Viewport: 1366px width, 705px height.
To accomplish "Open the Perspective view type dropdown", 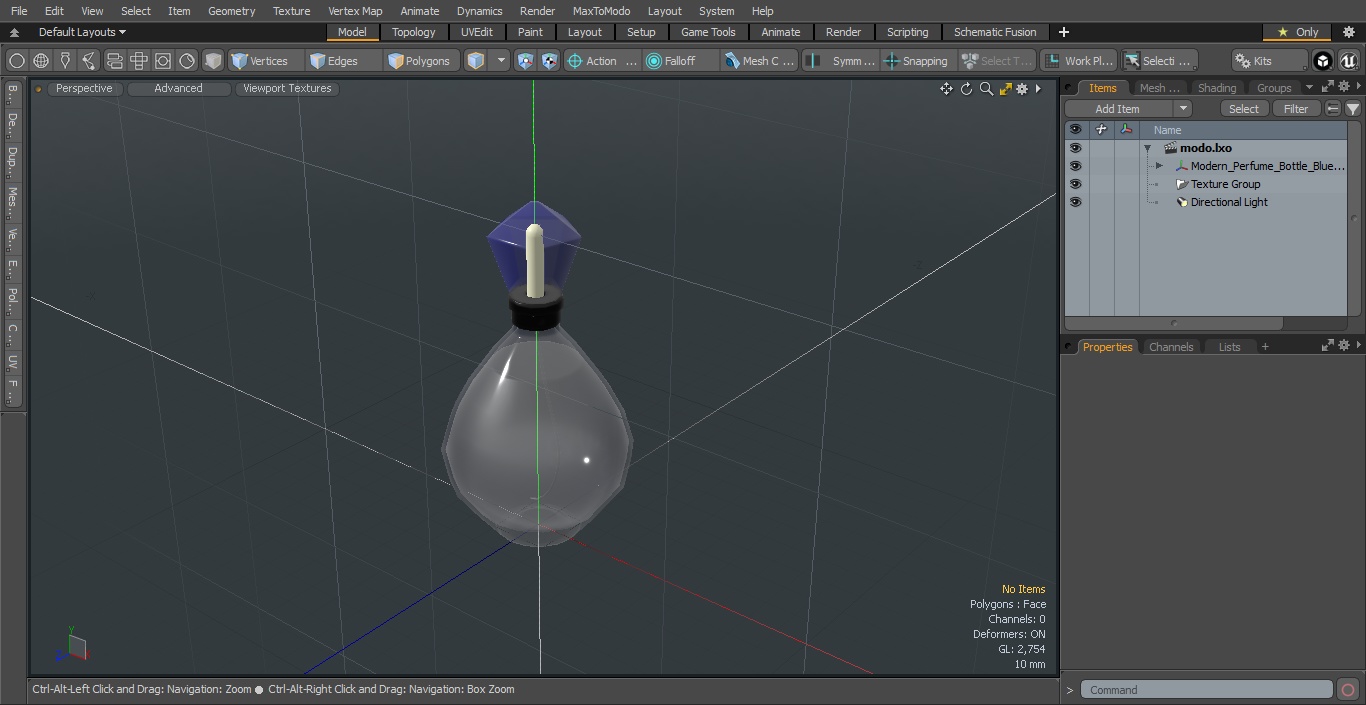I will click(x=84, y=88).
